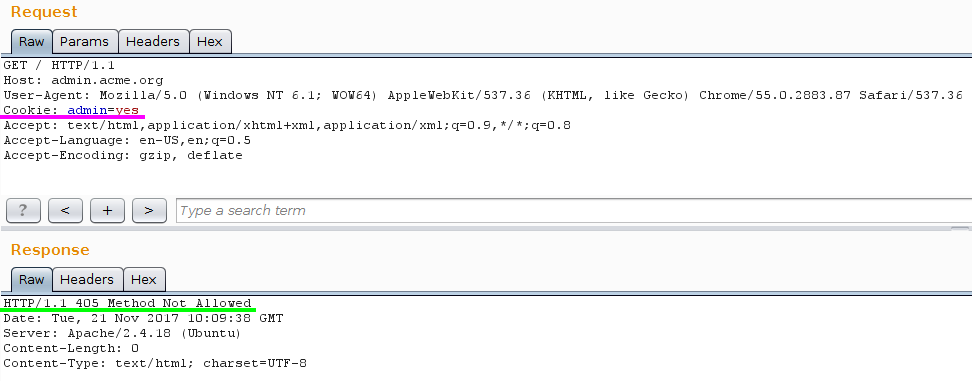
Task: Click the GET / HTTP/1.1 request line
Action: (59, 65)
